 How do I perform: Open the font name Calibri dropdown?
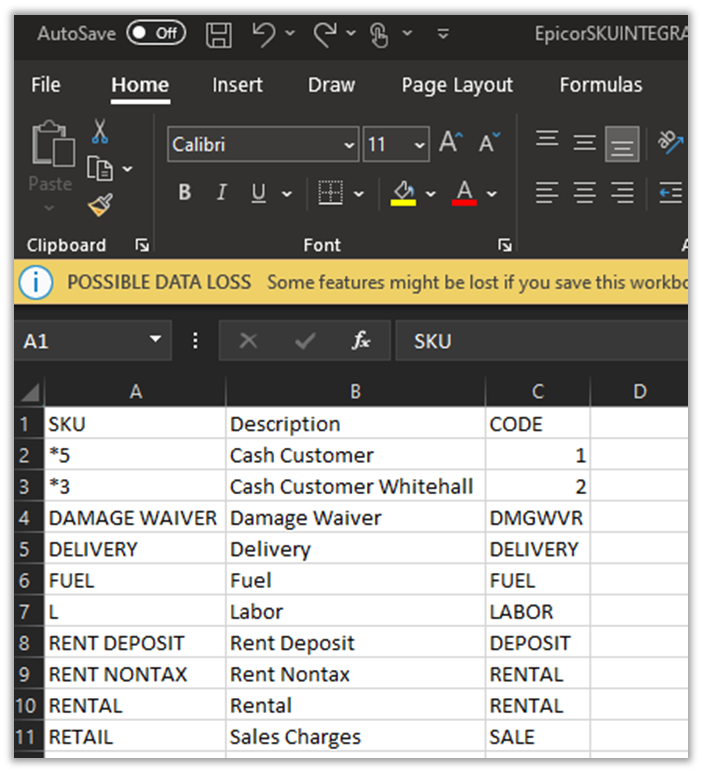click(349, 145)
